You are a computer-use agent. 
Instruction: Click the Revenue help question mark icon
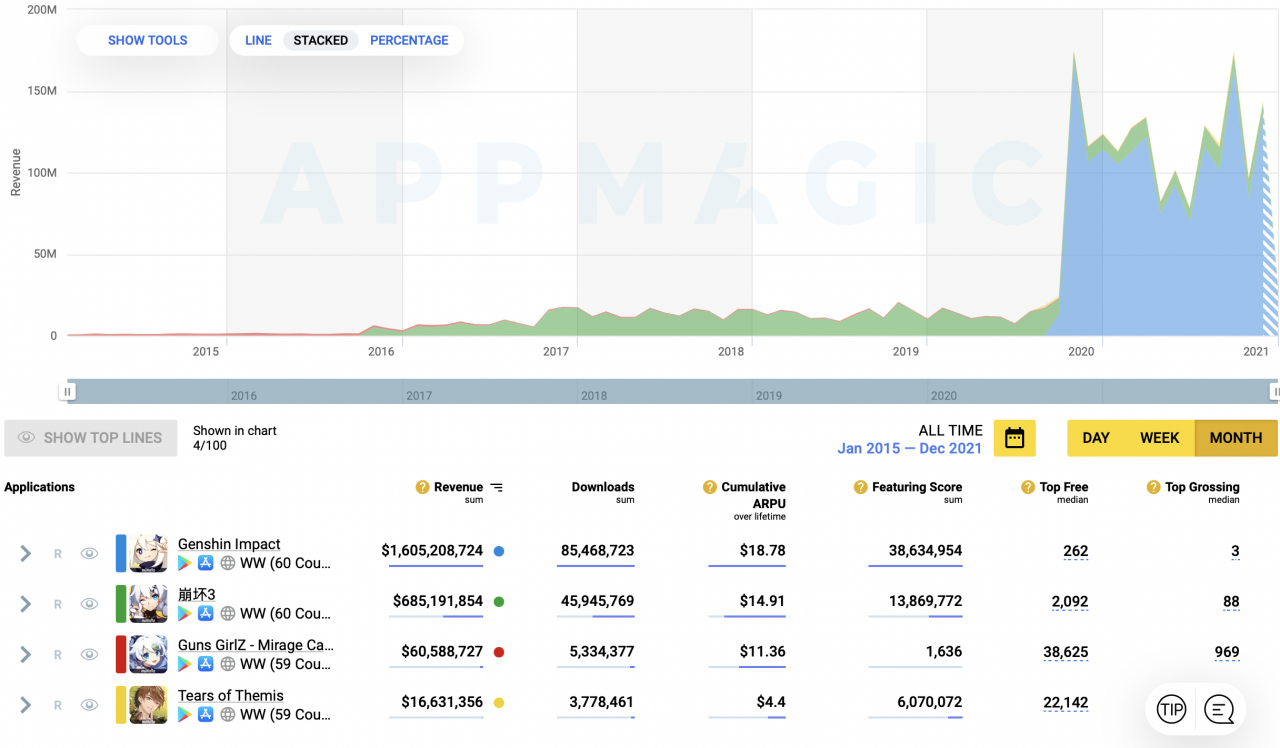pyautogui.click(x=423, y=487)
